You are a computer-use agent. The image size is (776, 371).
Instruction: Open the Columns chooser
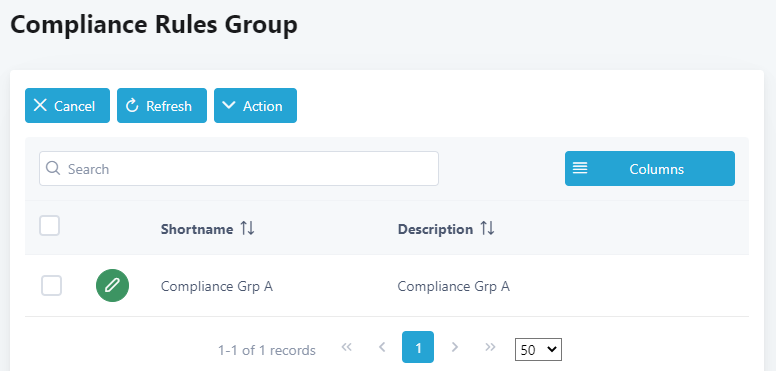pyautogui.click(x=650, y=169)
